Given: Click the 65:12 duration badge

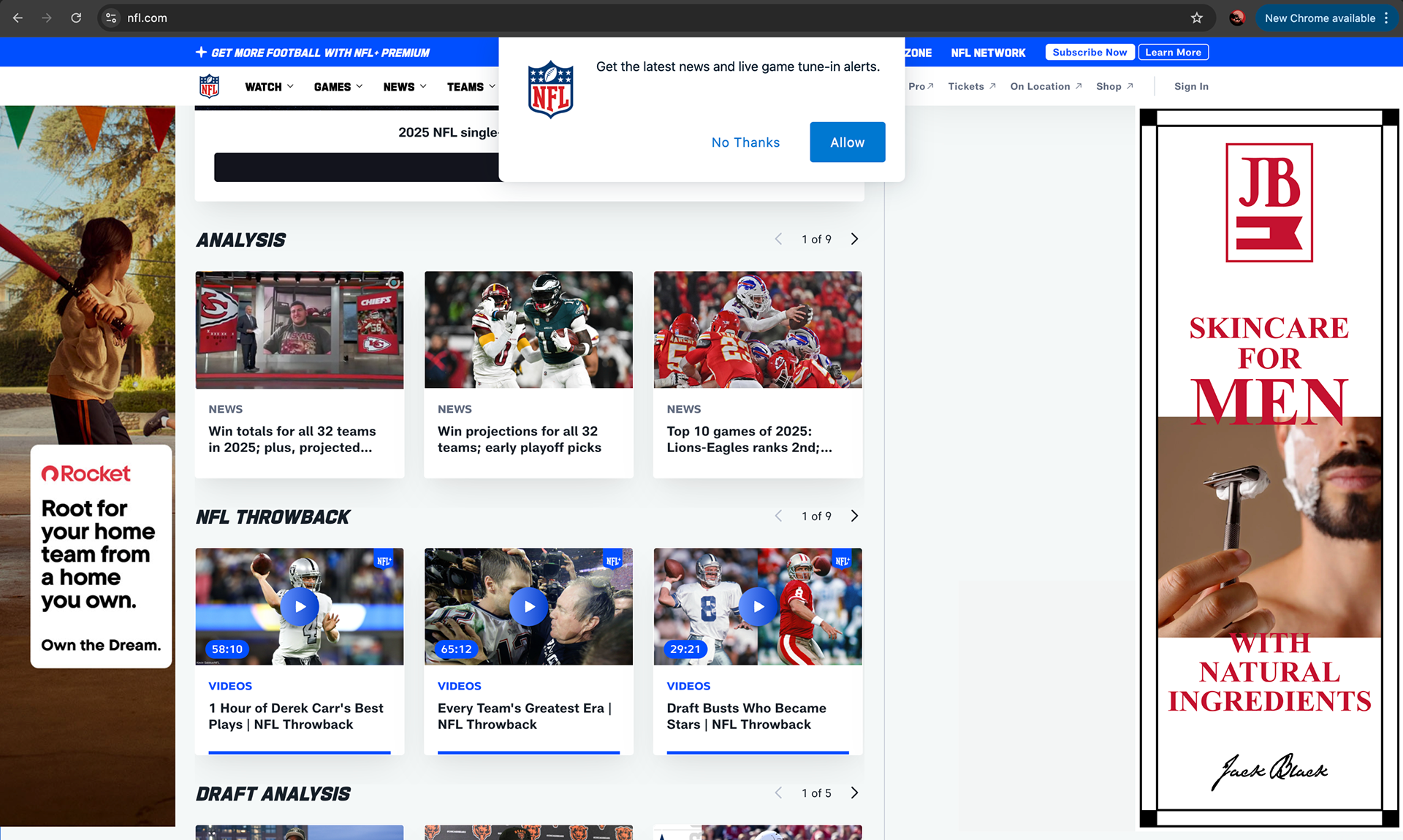Looking at the screenshot, I should [457, 649].
